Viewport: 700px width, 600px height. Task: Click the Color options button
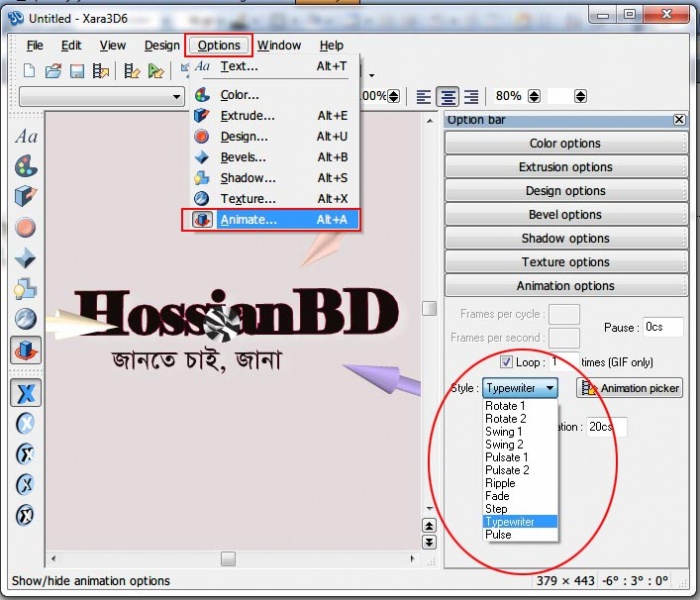click(566, 143)
